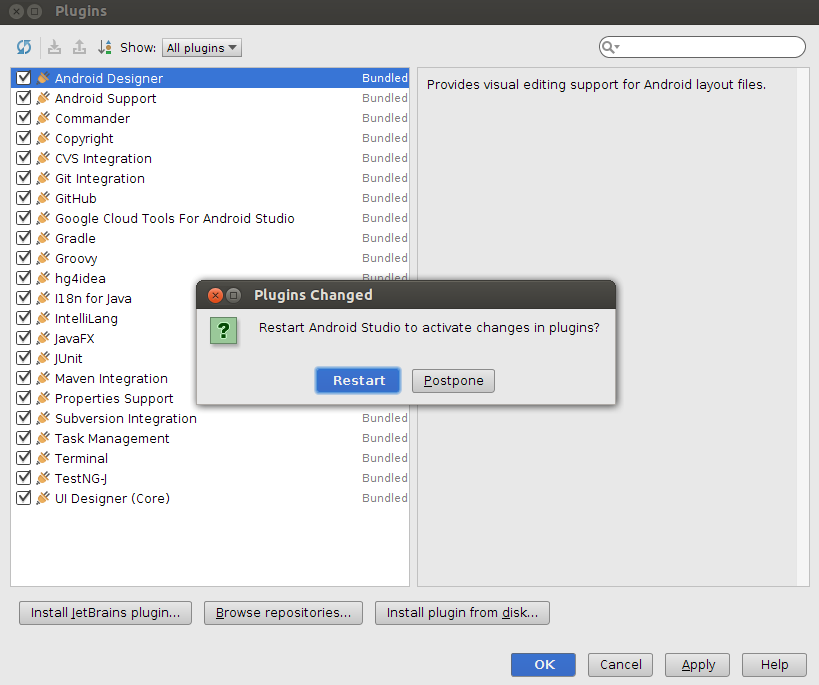Disable the IntelliLang plugin checkbox
Screen dimensions: 819x685
click(x=24, y=318)
